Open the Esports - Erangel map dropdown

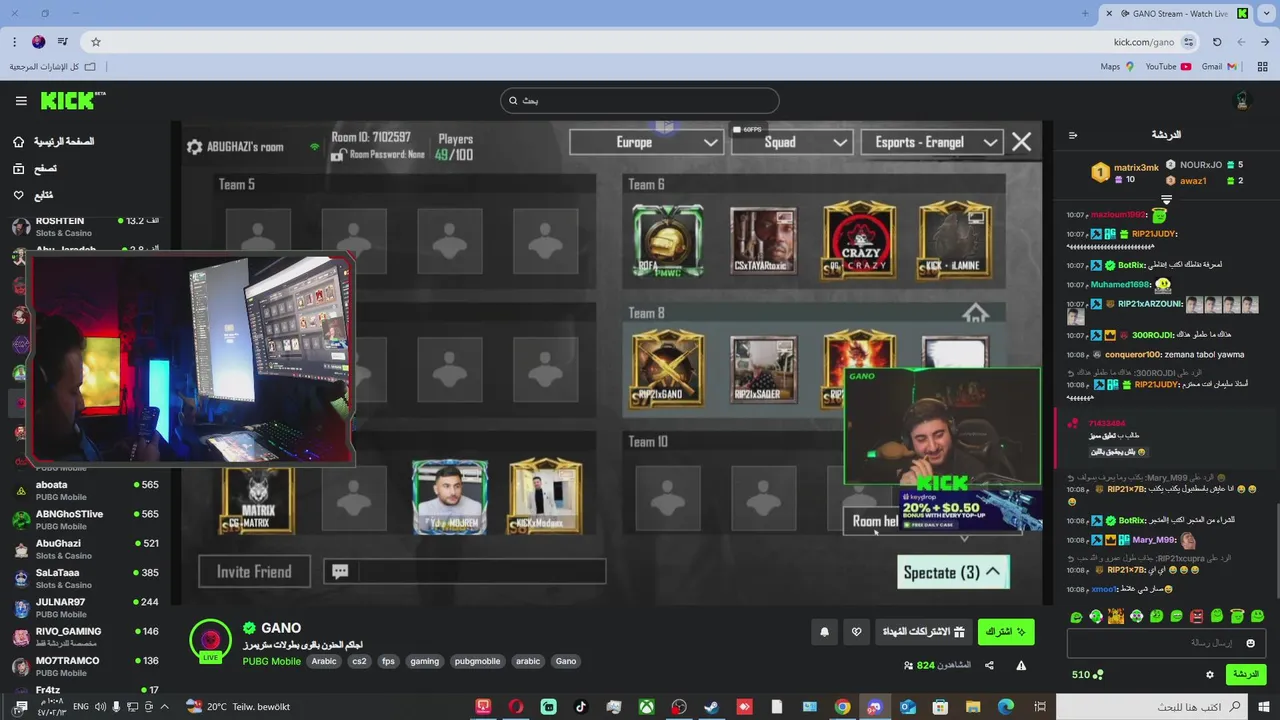[x=932, y=142]
